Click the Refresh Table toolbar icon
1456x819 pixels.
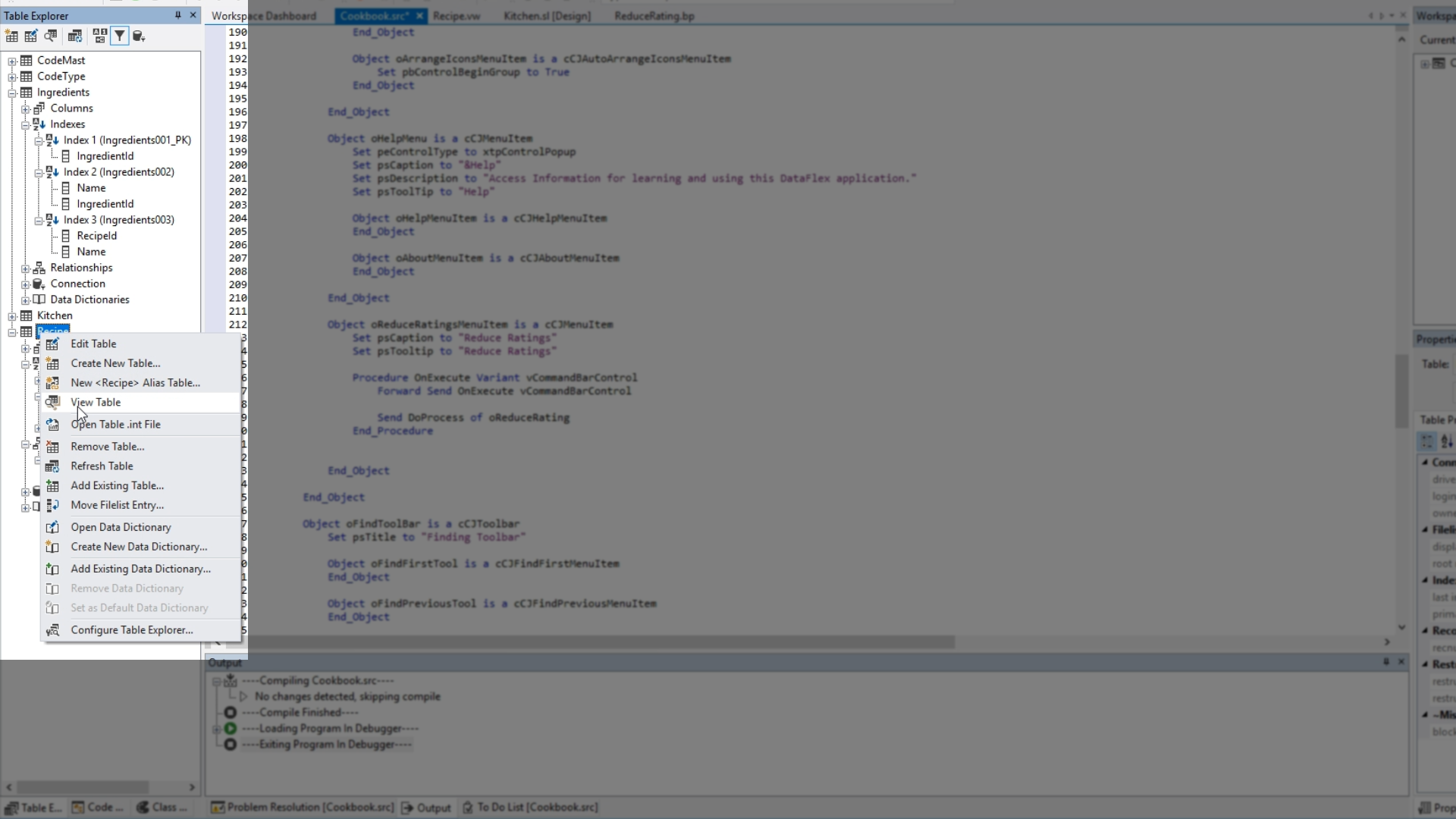point(74,36)
